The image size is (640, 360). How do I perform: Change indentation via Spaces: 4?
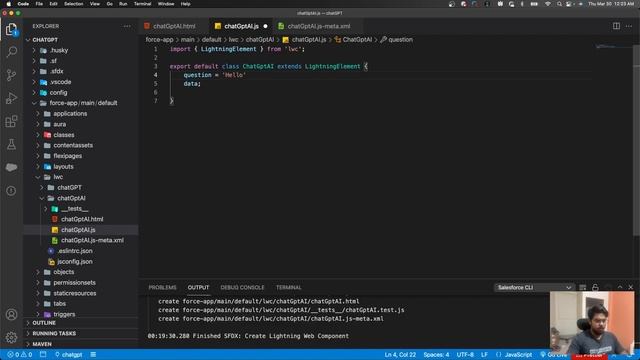(436, 355)
